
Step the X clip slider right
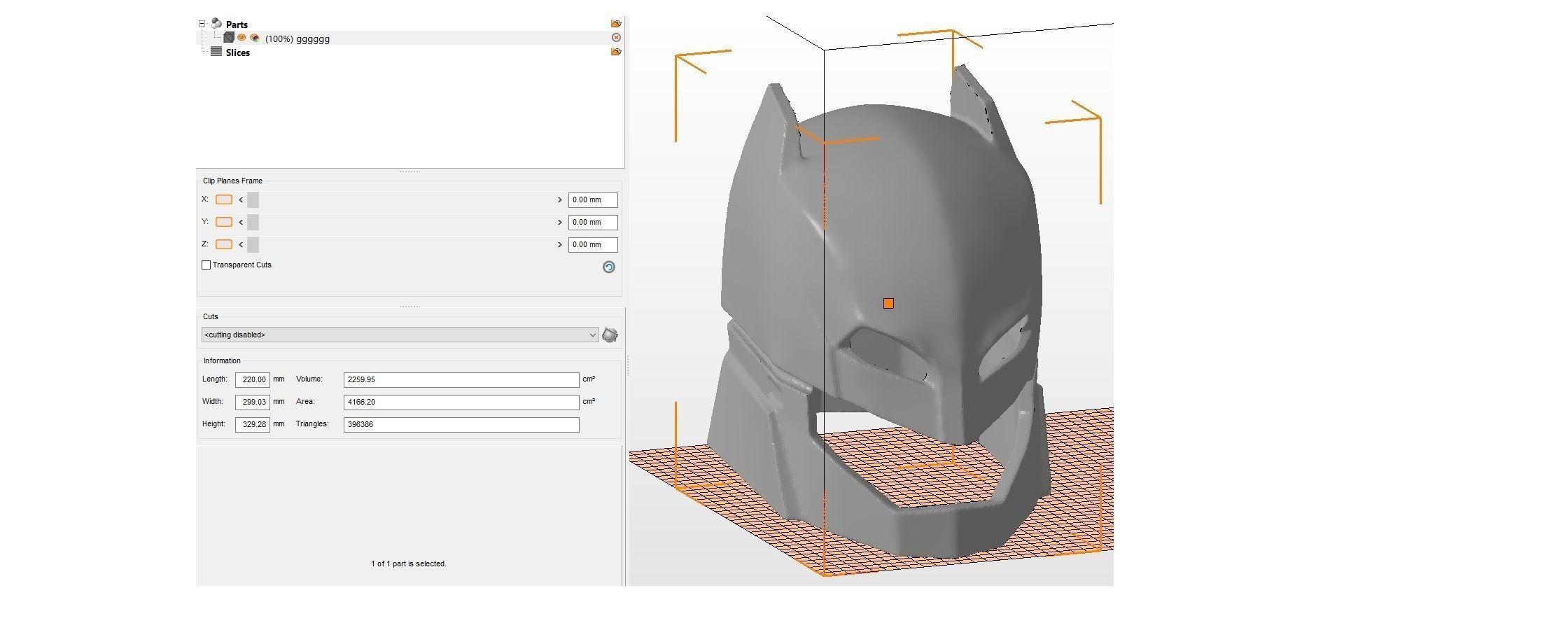coord(560,200)
